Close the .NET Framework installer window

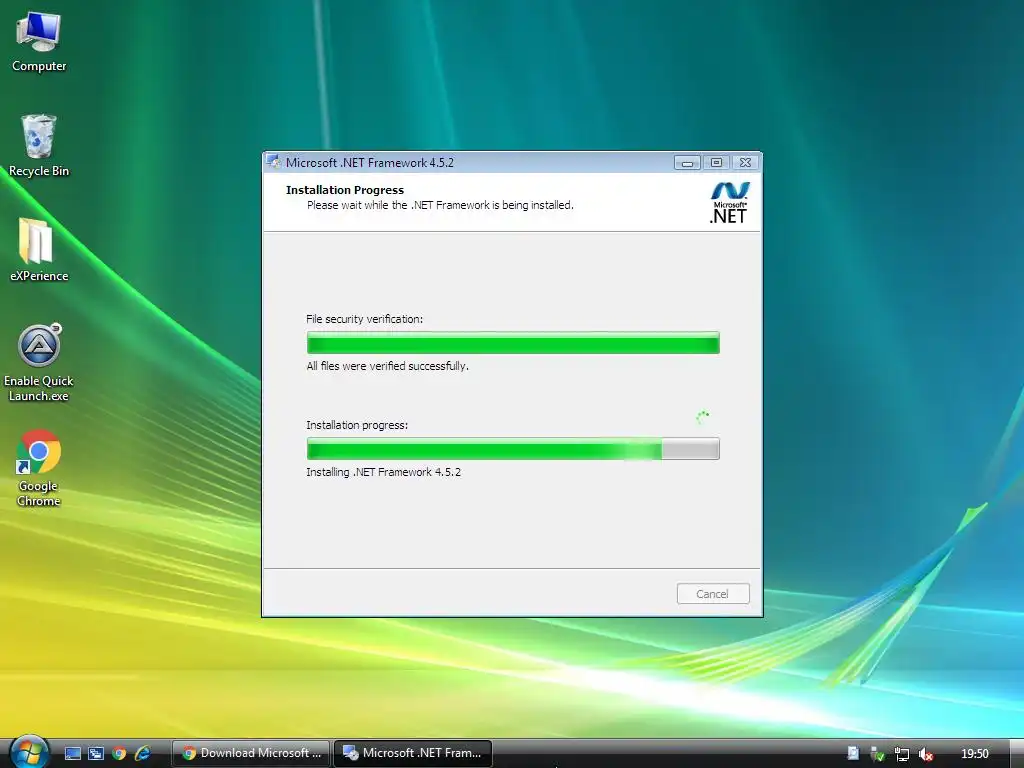pos(745,163)
